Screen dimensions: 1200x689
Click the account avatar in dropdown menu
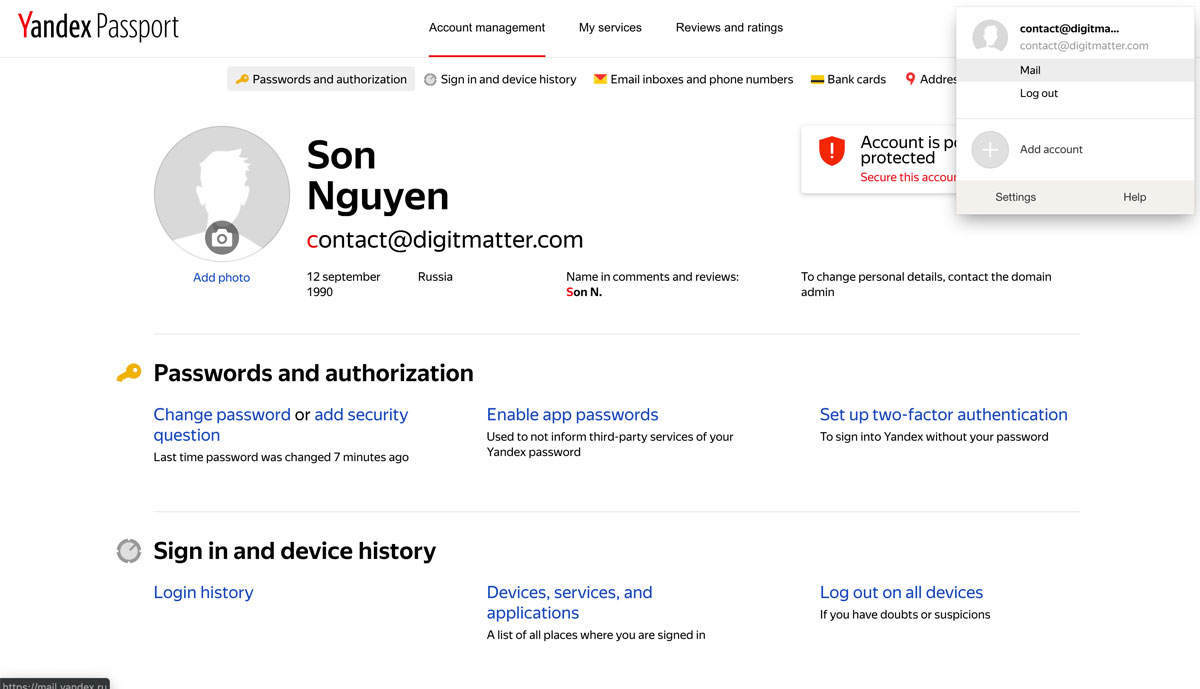click(990, 37)
